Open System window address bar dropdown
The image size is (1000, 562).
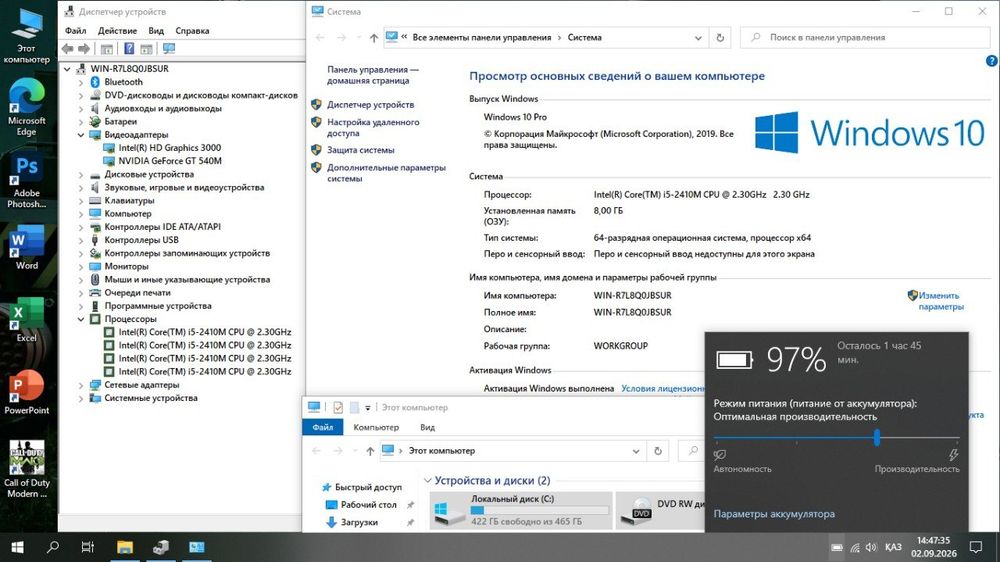(698, 38)
